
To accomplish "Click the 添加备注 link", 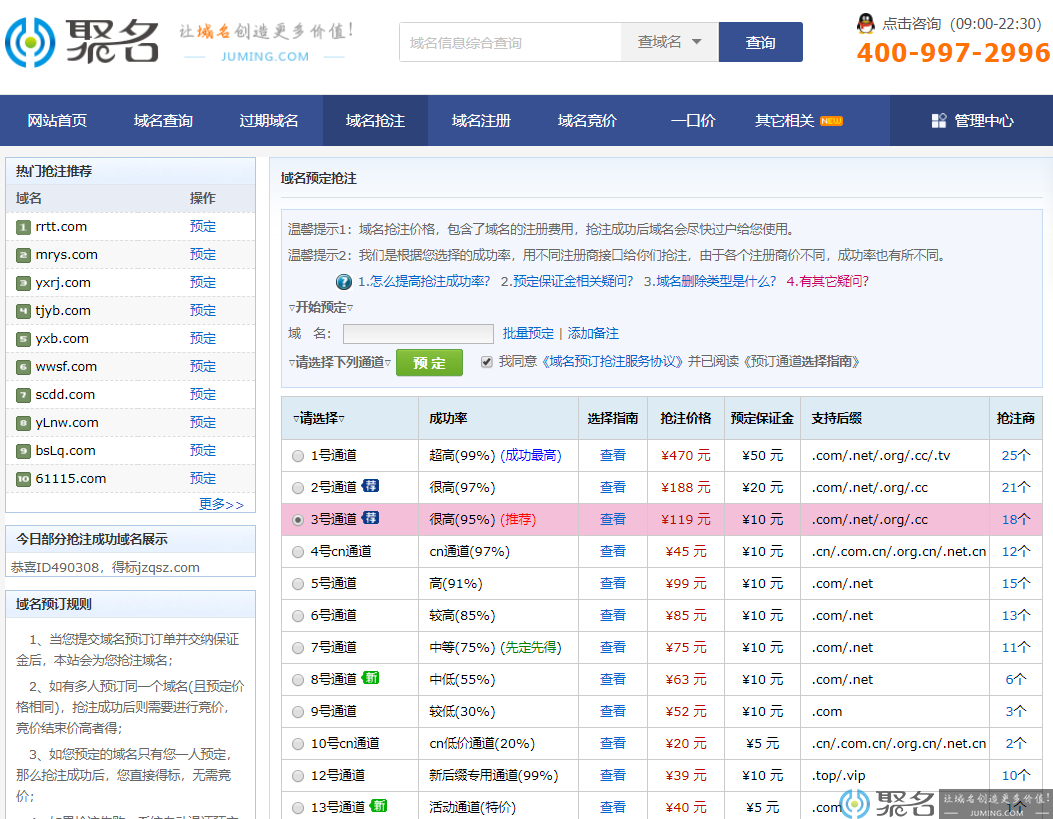I will [x=593, y=334].
